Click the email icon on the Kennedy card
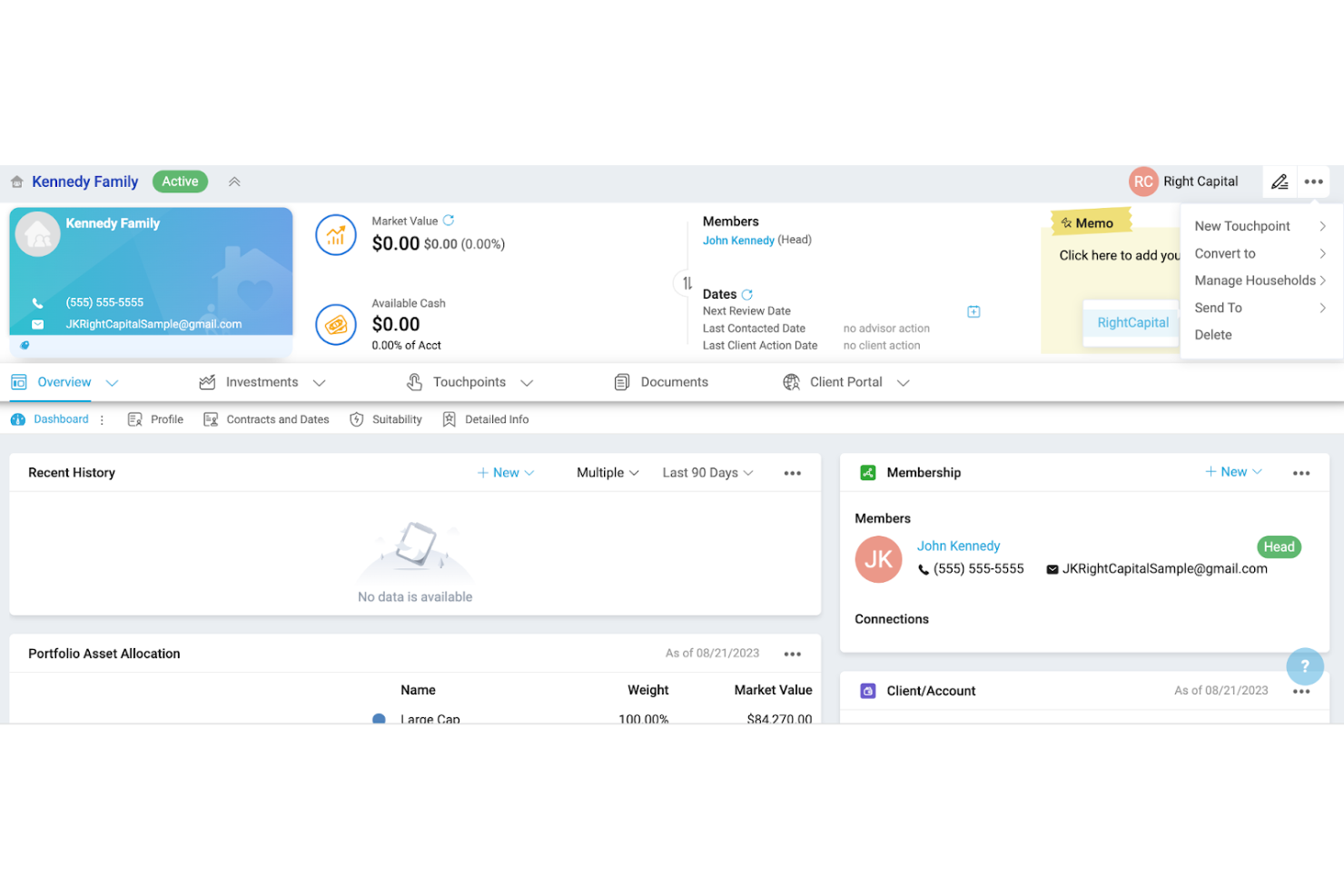Image resolution: width=1344 pixels, height=896 pixels. [37, 324]
